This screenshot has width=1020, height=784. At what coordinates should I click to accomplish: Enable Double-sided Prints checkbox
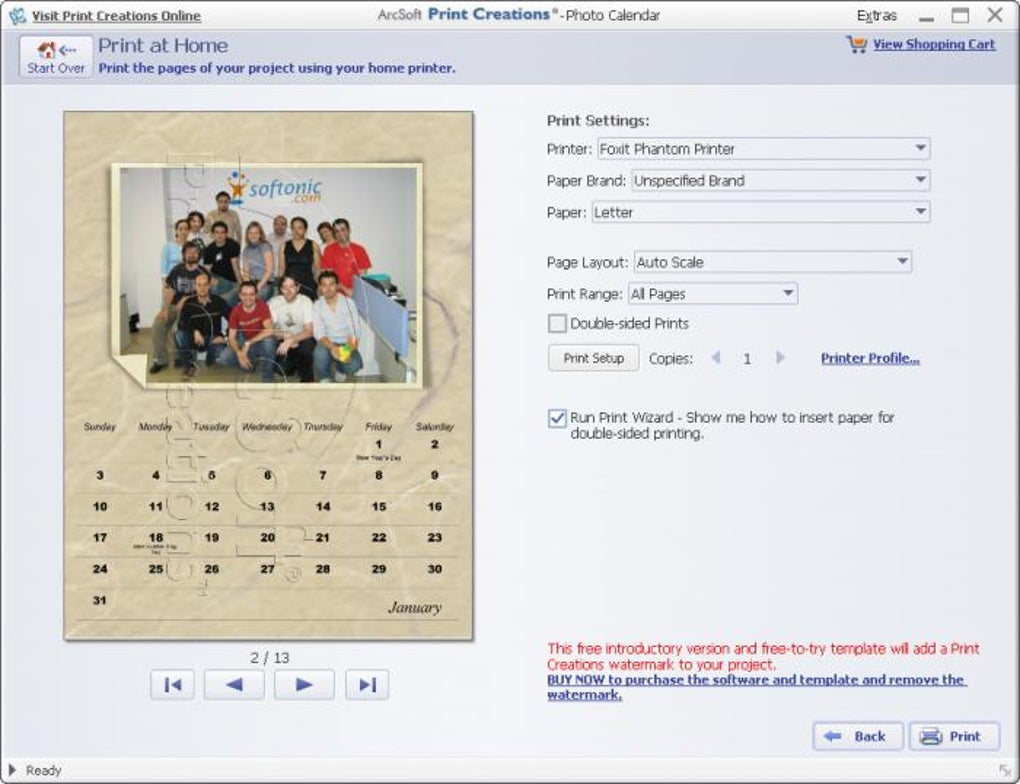[557, 323]
